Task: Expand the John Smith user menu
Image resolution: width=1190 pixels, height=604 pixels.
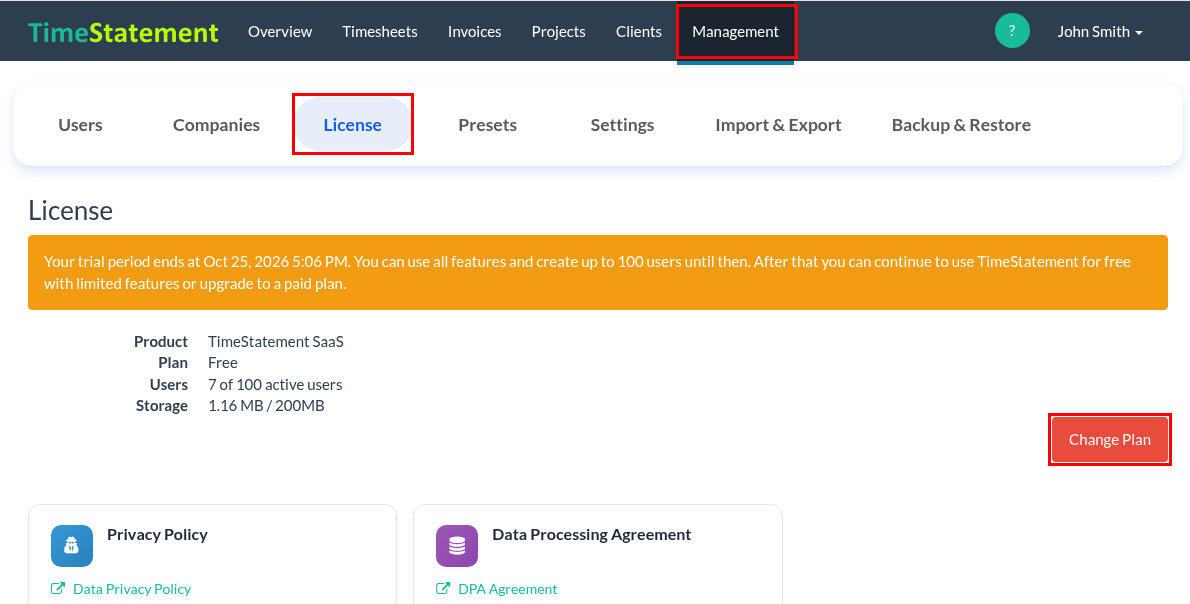Action: click(1100, 32)
